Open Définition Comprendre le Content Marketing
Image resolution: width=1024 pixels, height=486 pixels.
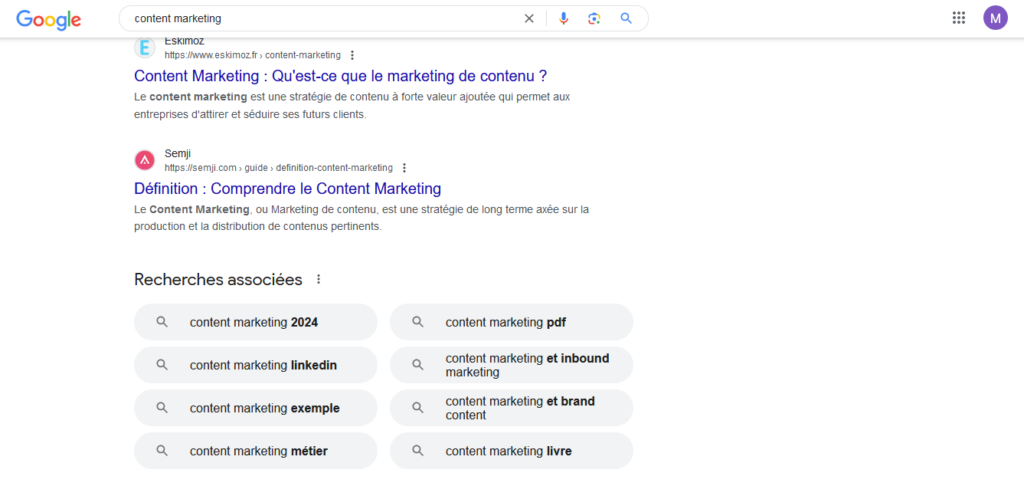tap(287, 189)
